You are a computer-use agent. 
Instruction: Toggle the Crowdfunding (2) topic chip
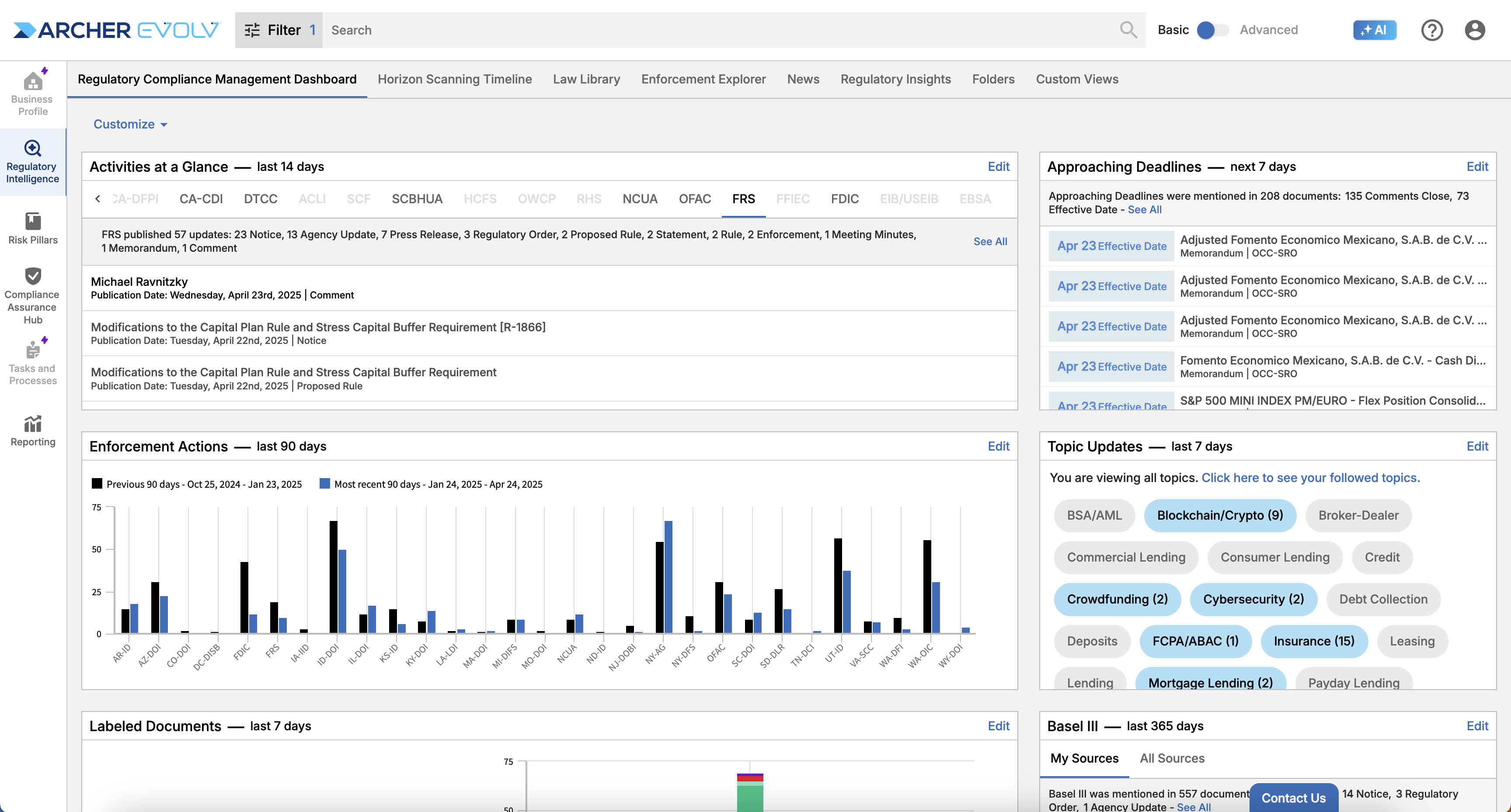click(1117, 599)
